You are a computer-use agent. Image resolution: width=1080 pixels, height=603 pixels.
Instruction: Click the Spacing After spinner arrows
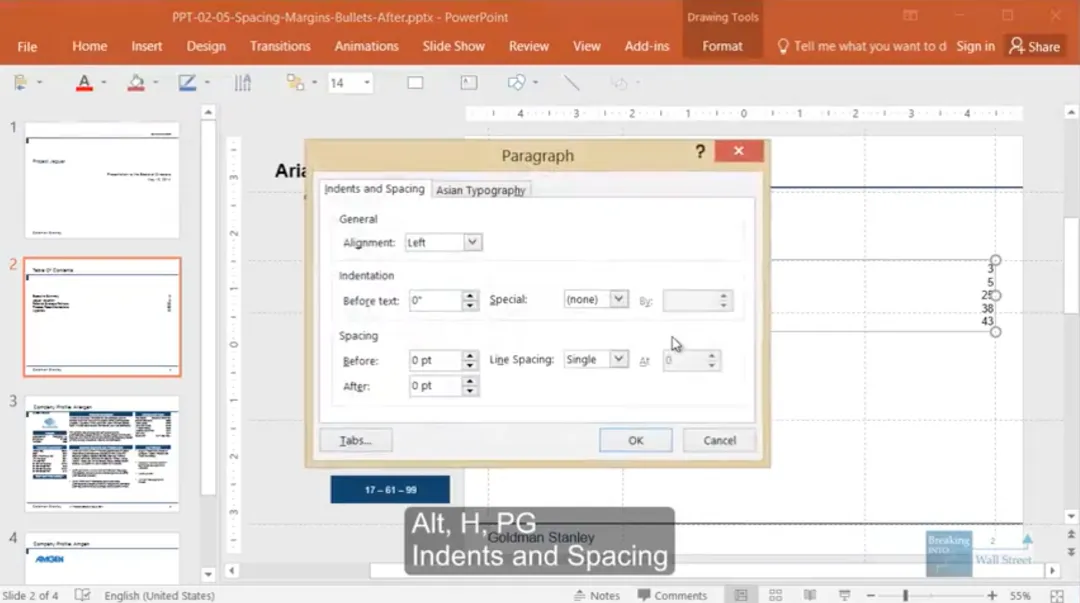[x=470, y=386]
